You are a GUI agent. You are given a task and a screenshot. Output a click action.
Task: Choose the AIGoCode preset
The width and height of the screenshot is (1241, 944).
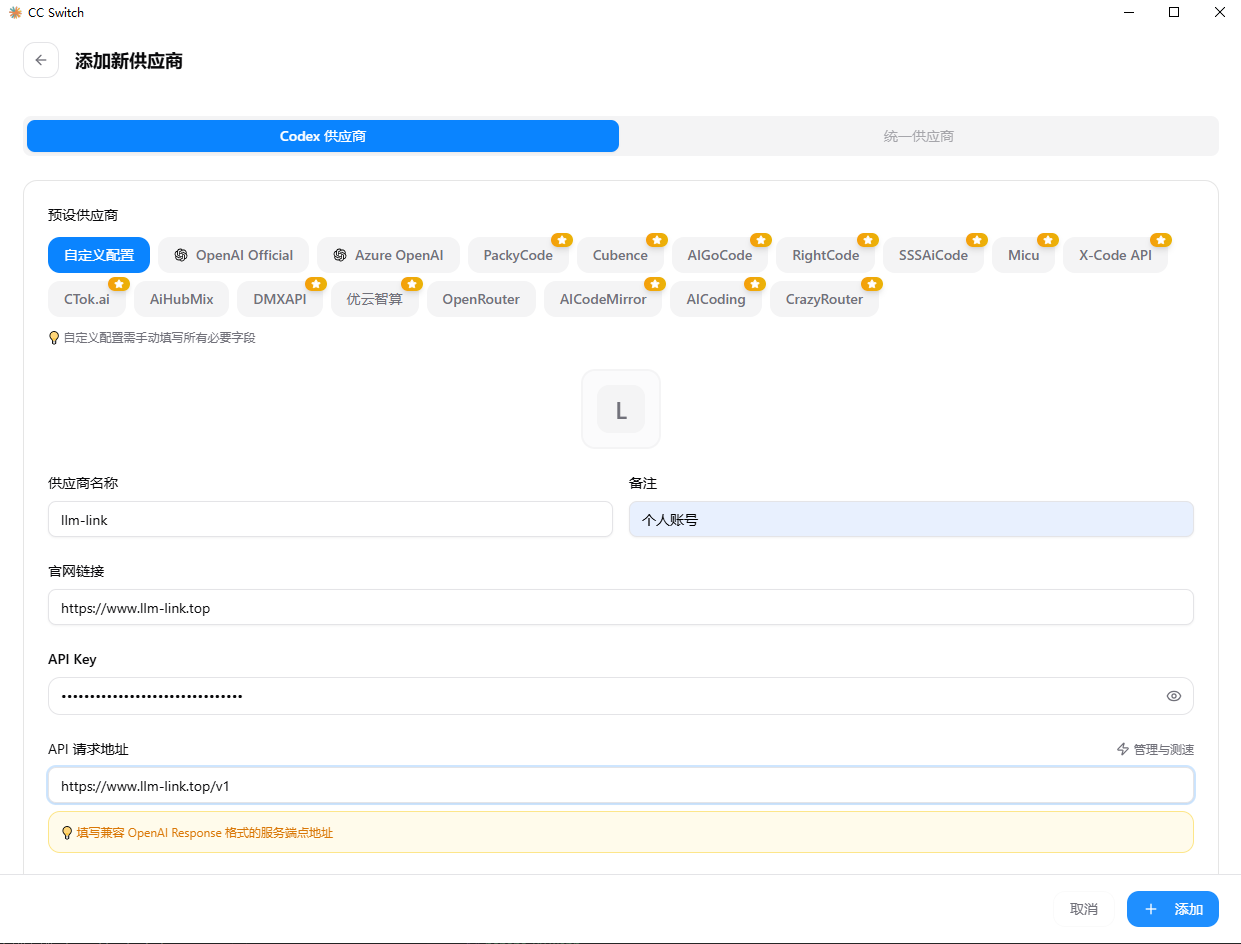point(720,255)
